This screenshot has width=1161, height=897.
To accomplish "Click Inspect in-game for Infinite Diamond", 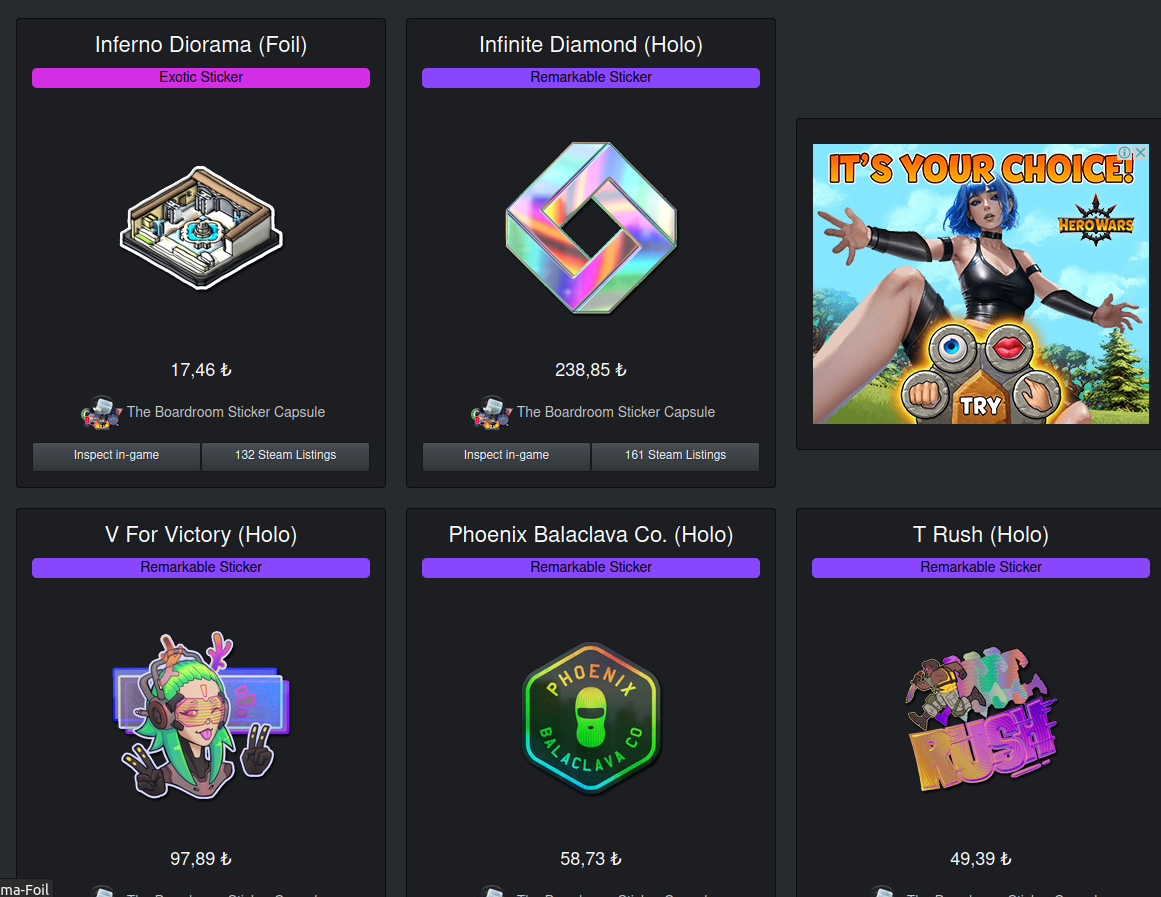I will [506, 456].
